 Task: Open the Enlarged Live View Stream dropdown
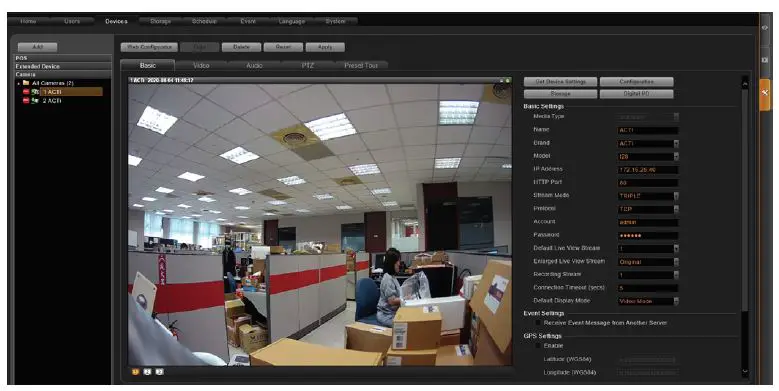pyautogui.click(x=676, y=262)
